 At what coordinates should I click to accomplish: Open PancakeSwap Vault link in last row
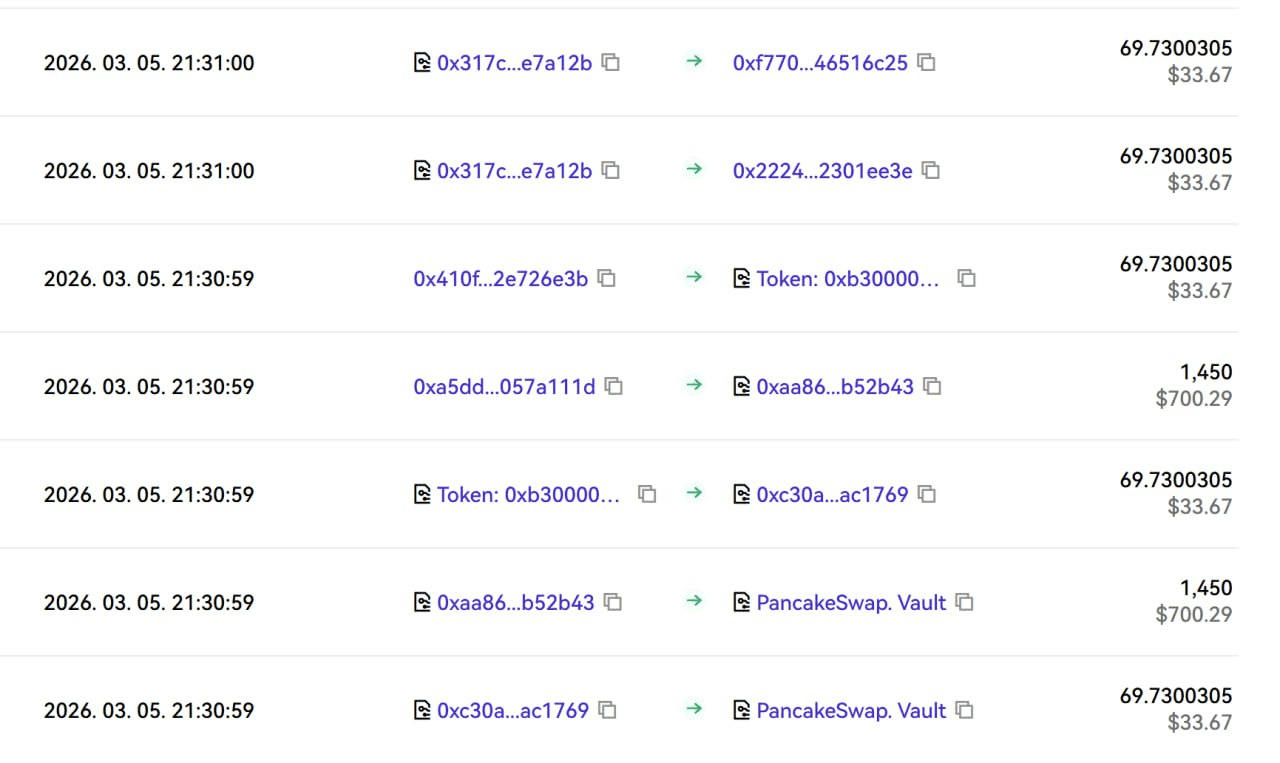(851, 711)
